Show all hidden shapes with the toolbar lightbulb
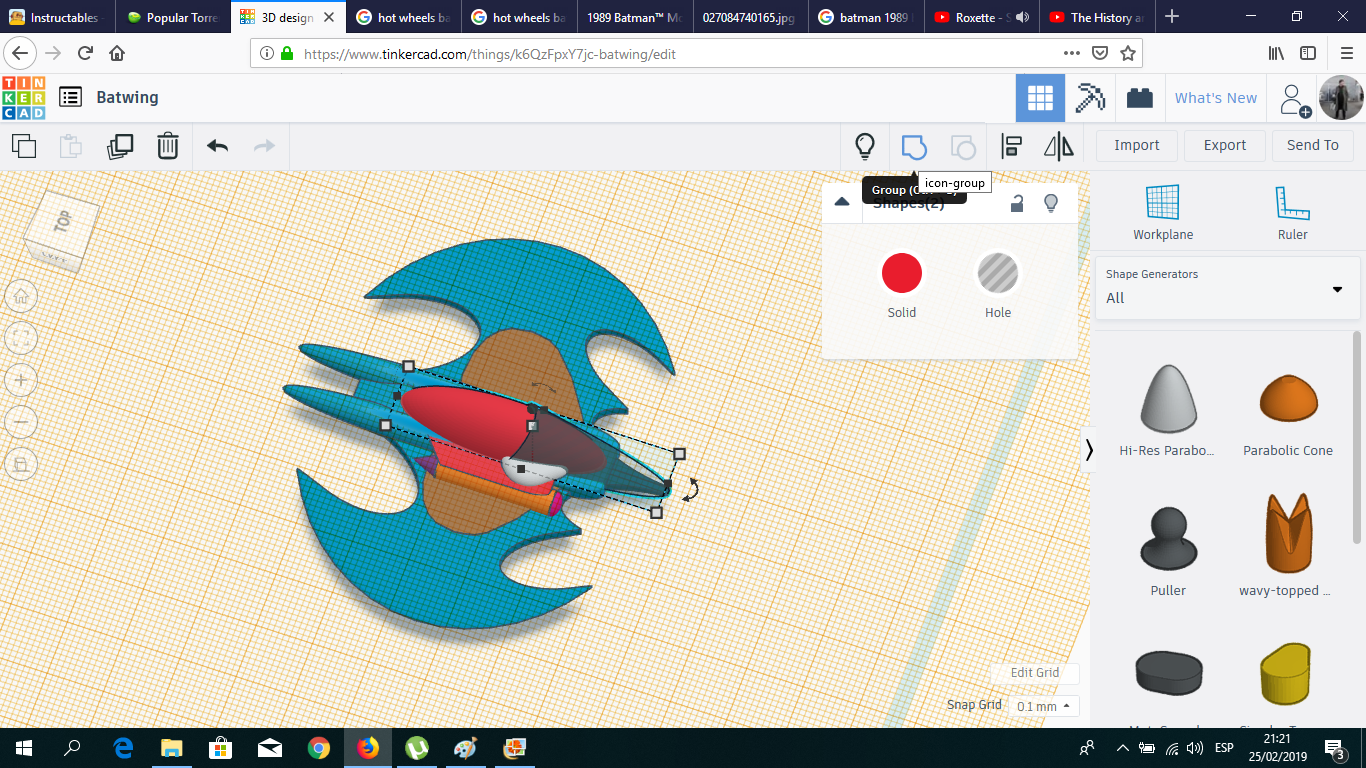Image resolution: width=1366 pixels, height=768 pixels. pos(865,147)
